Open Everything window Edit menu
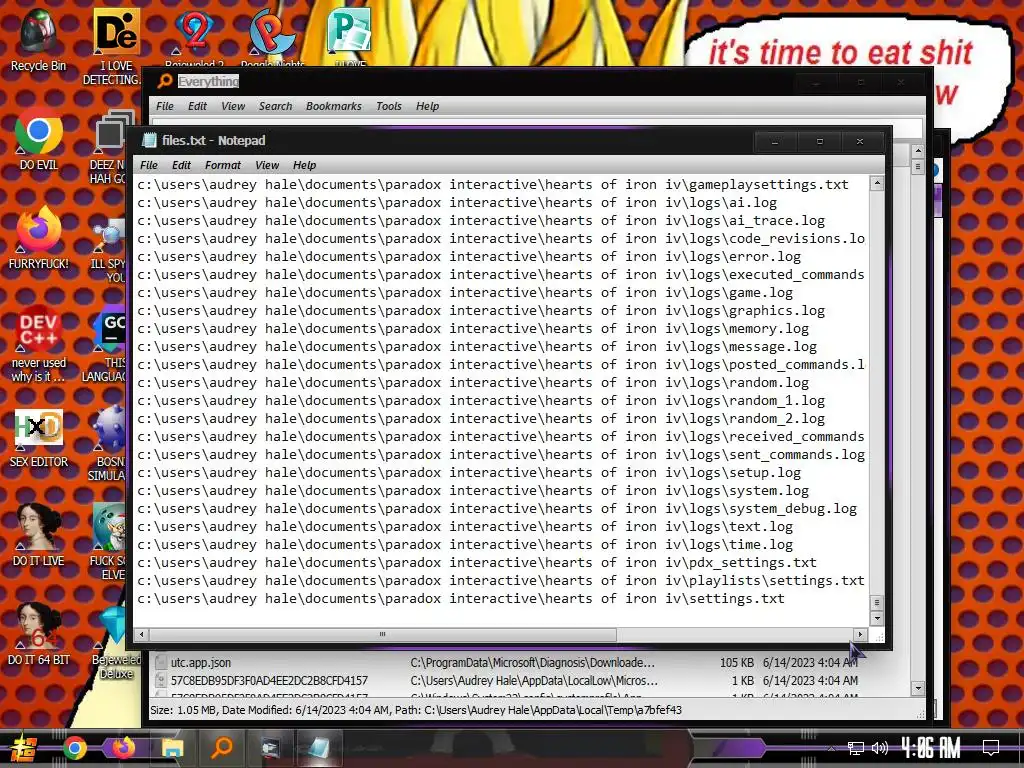The image size is (1024, 768). (197, 106)
